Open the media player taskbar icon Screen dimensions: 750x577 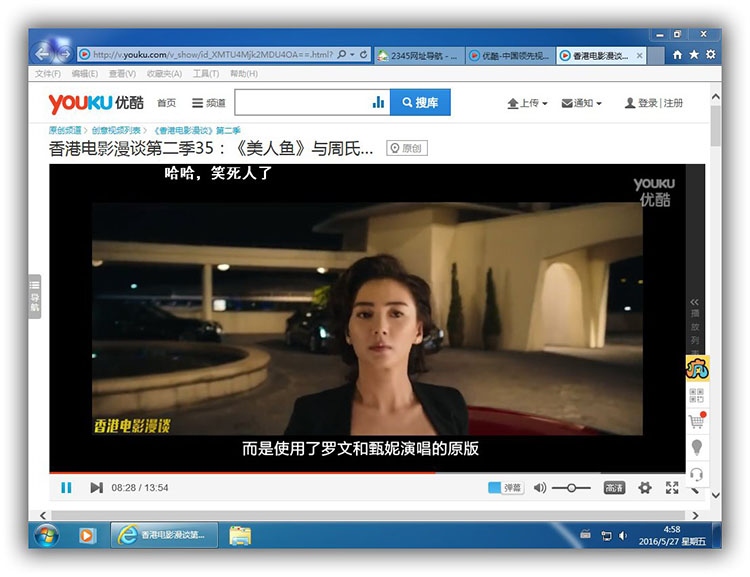tap(87, 535)
